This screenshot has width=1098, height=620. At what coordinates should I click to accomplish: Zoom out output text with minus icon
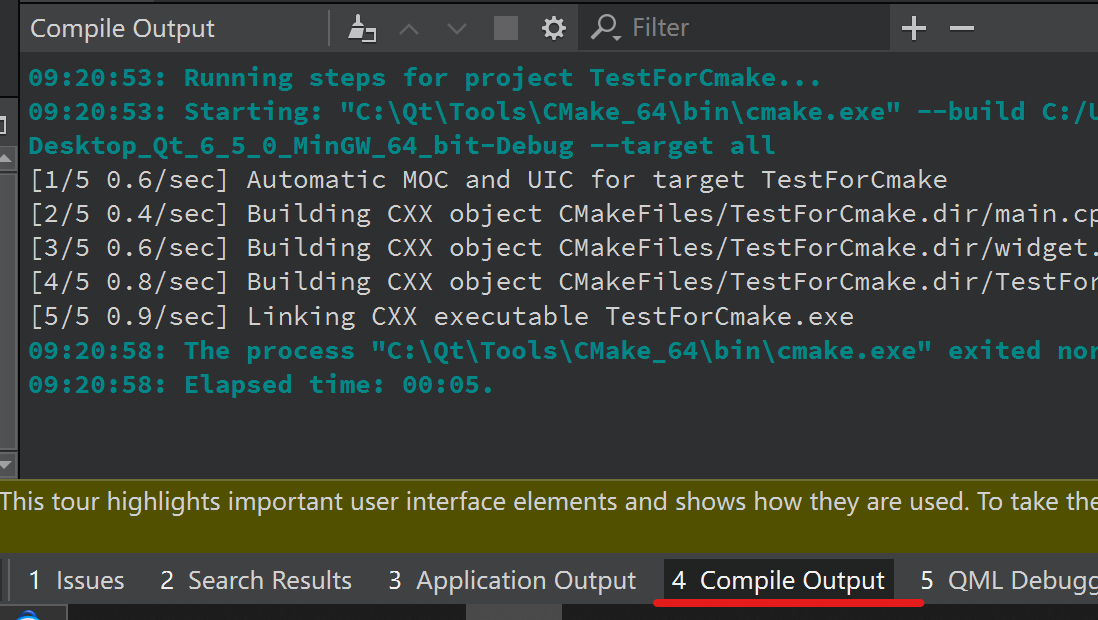pyautogui.click(x=962, y=28)
